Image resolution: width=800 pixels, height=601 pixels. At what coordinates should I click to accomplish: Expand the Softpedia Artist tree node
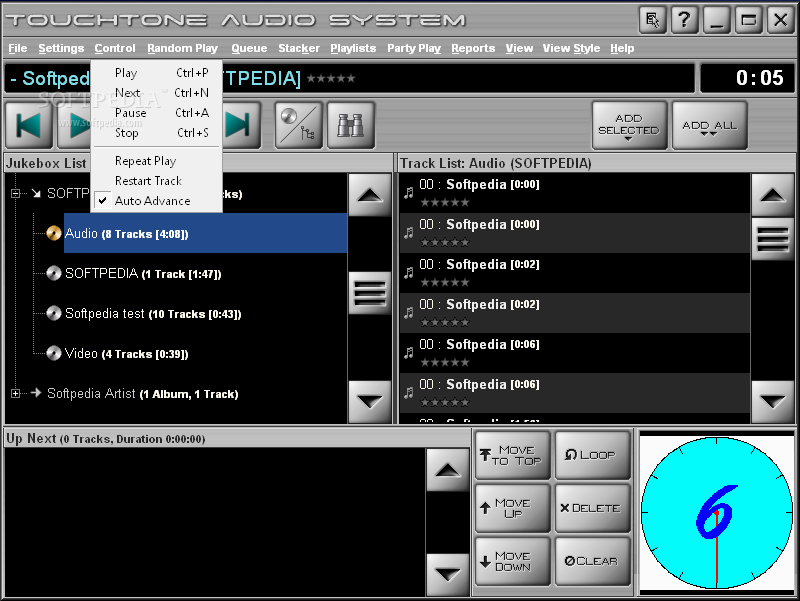click(x=15, y=393)
